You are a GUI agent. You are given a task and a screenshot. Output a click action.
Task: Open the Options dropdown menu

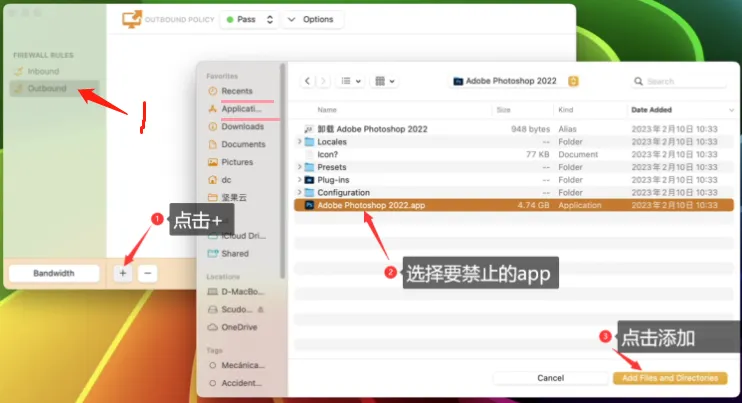click(x=312, y=19)
